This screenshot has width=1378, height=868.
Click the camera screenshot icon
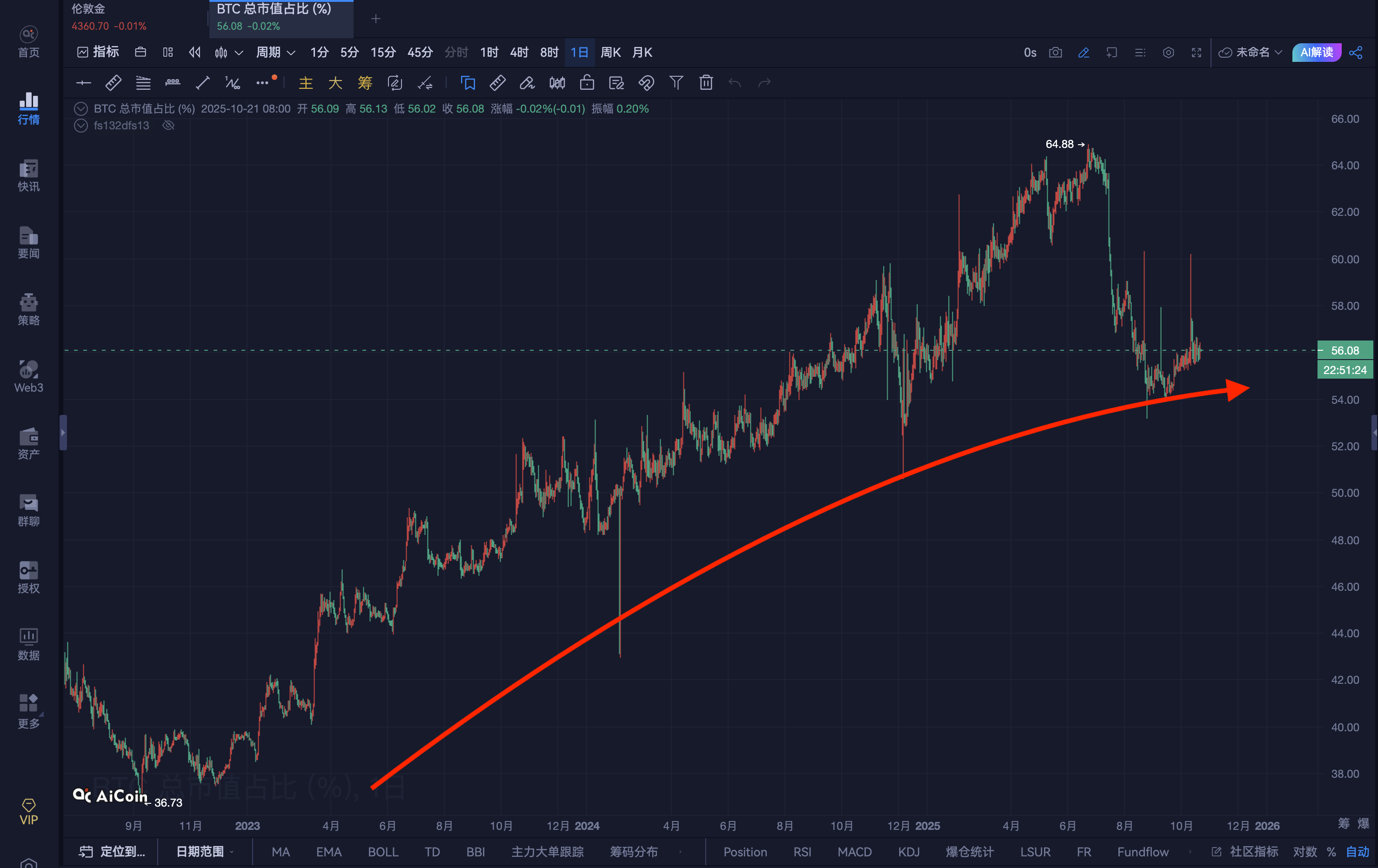pos(1055,53)
